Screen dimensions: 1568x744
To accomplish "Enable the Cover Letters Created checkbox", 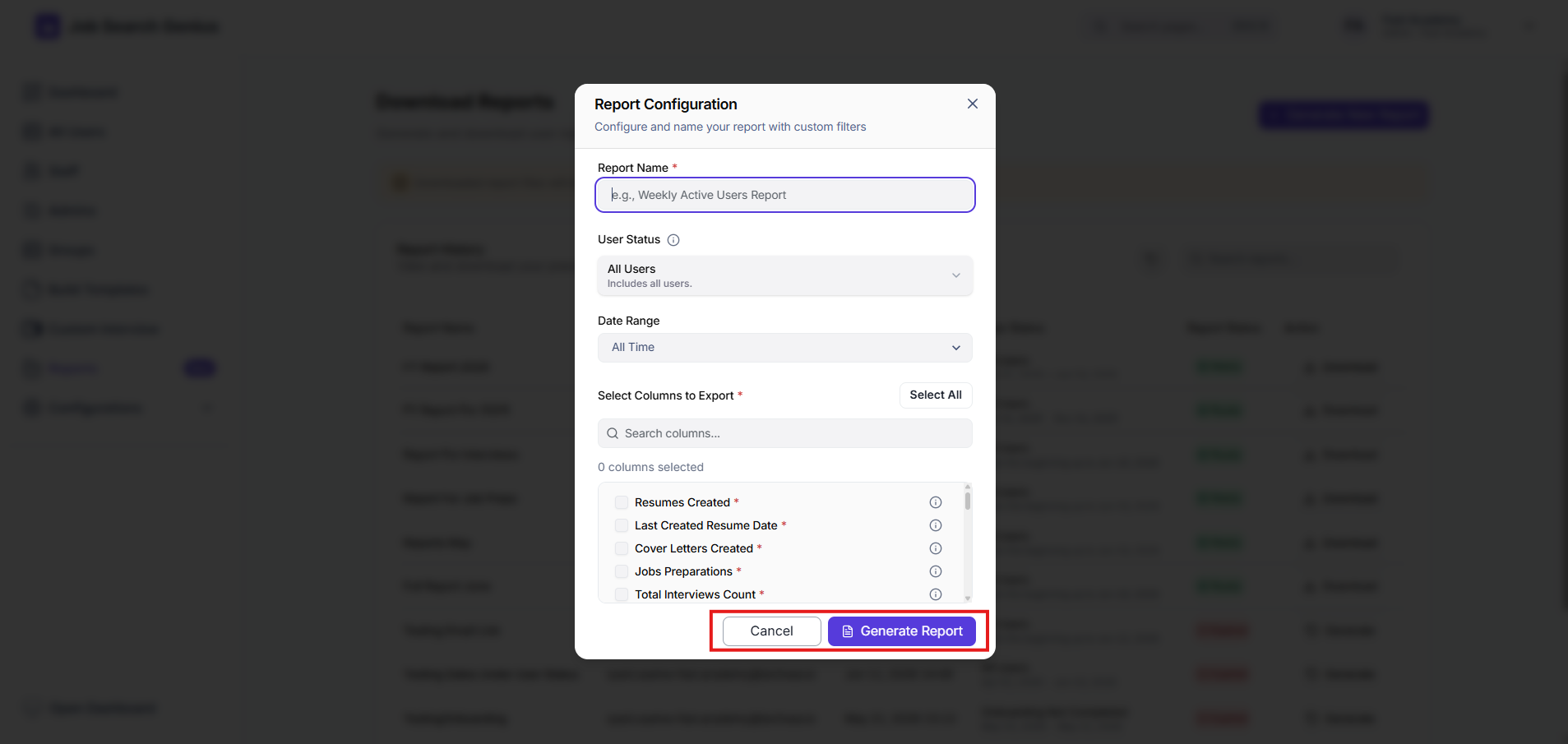I will coord(622,548).
